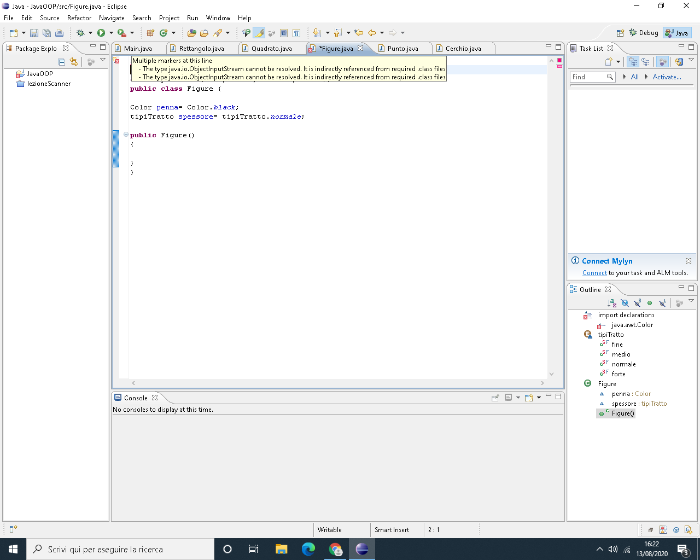Screen dimensions: 700x560
Task: Toggle Scheduled view in Task List
Action: pyautogui.click(x=645, y=62)
